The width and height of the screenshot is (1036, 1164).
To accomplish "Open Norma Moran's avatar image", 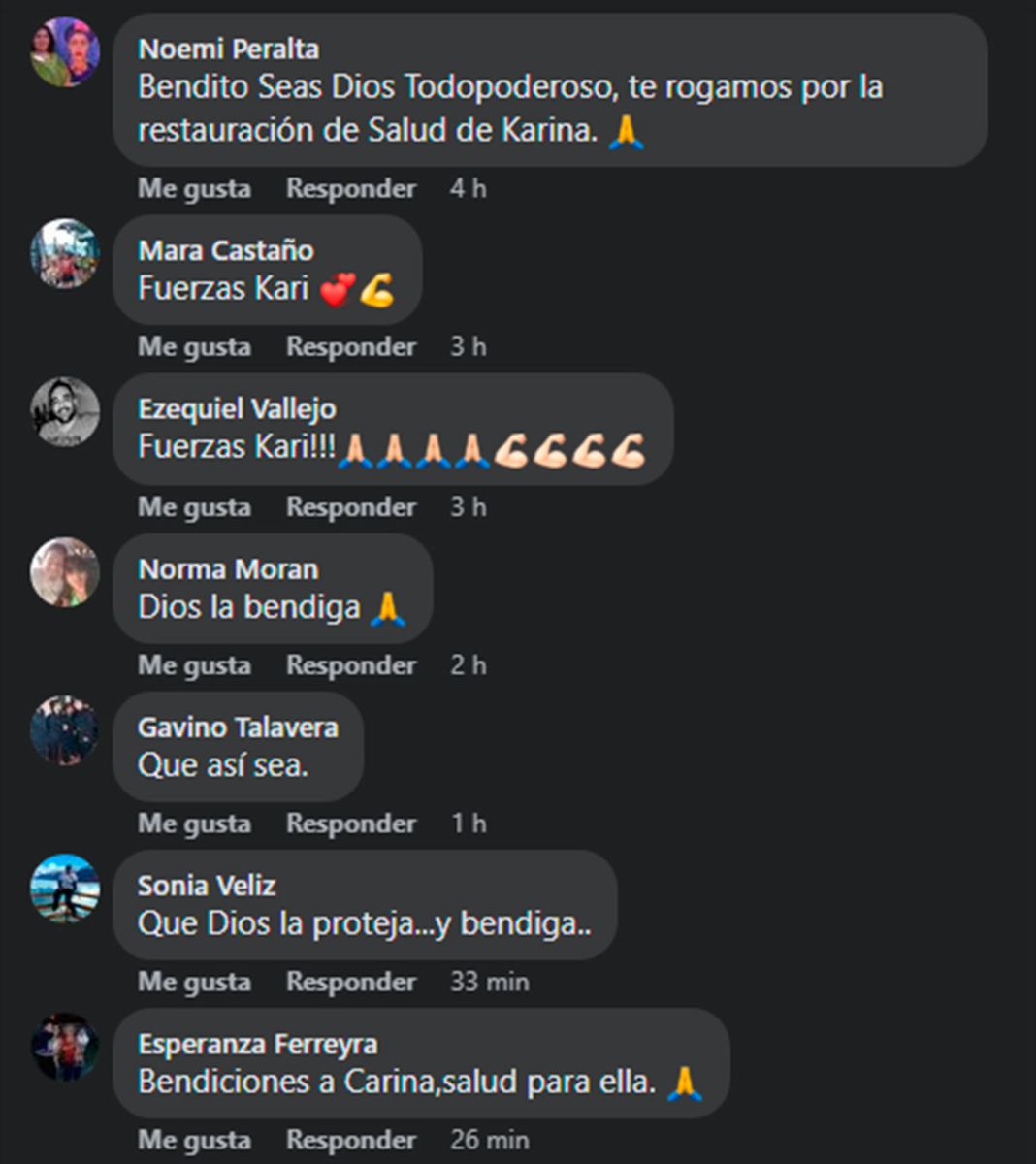I will click(65, 572).
